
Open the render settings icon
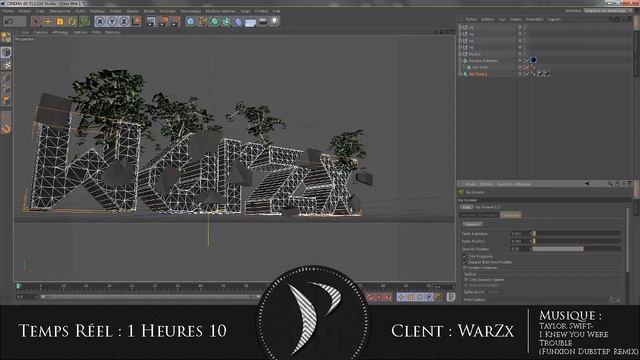[x=176, y=21]
